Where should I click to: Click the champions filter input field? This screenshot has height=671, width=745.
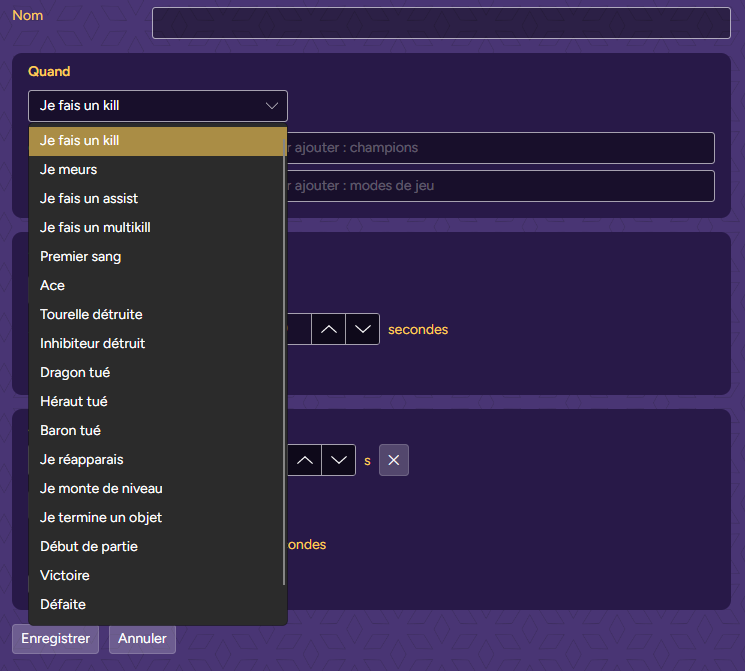501,148
